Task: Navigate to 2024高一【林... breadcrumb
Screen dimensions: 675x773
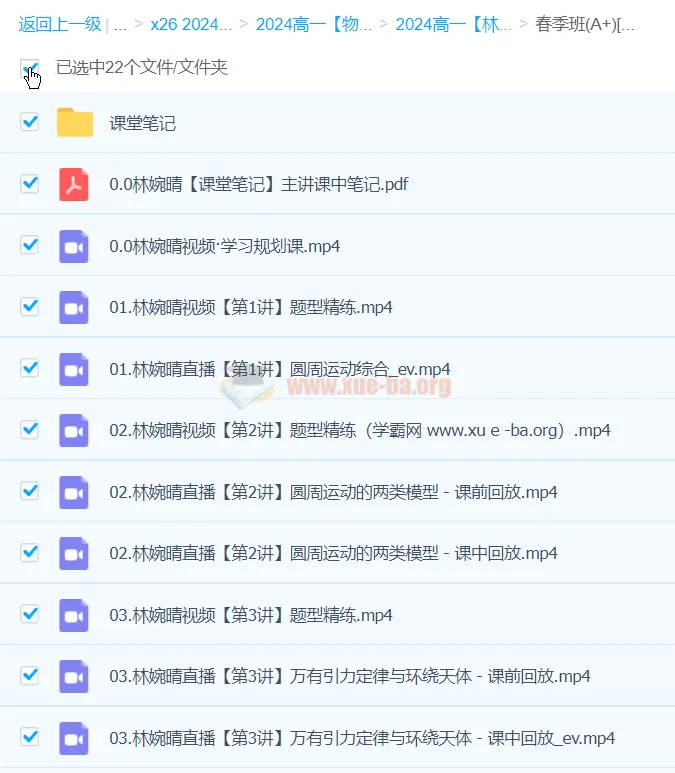Action: [453, 24]
